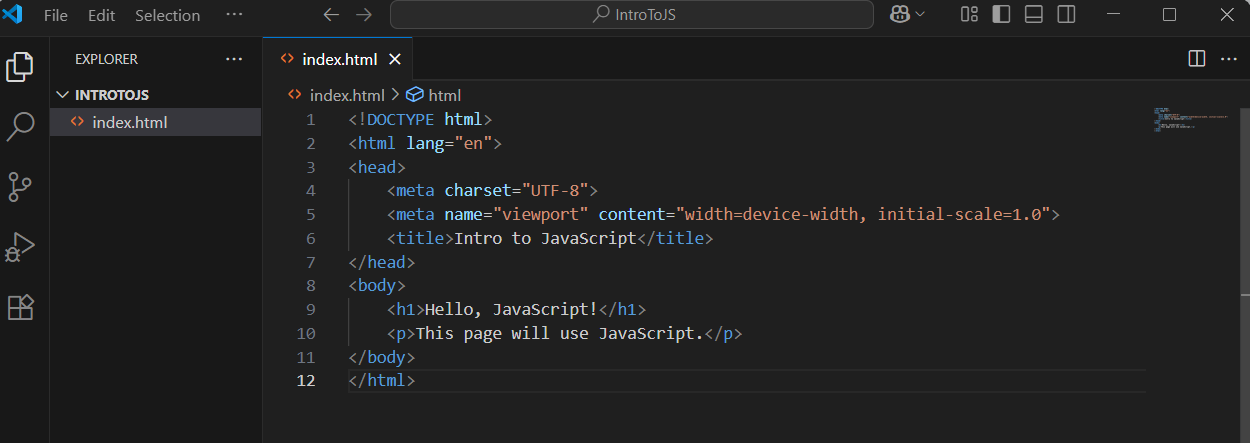Toggle the bottom Panel visibility

point(1034,15)
